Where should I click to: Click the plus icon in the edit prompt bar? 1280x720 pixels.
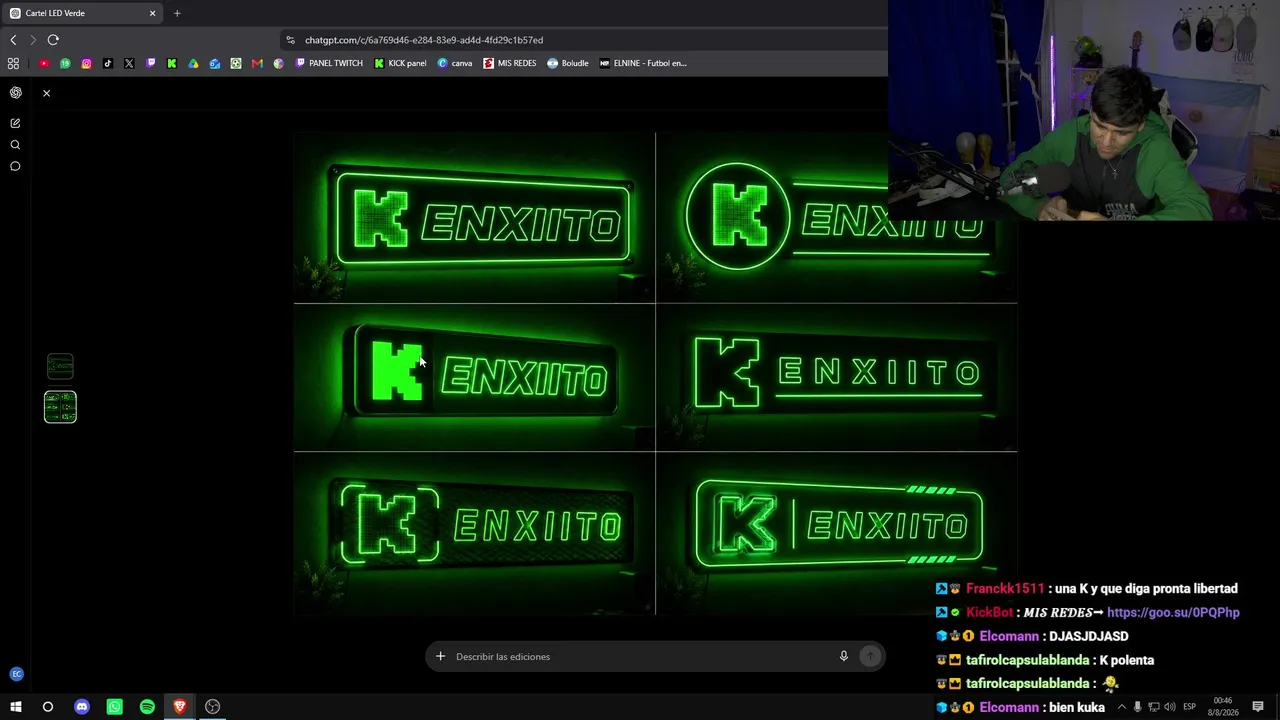(440, 657)
